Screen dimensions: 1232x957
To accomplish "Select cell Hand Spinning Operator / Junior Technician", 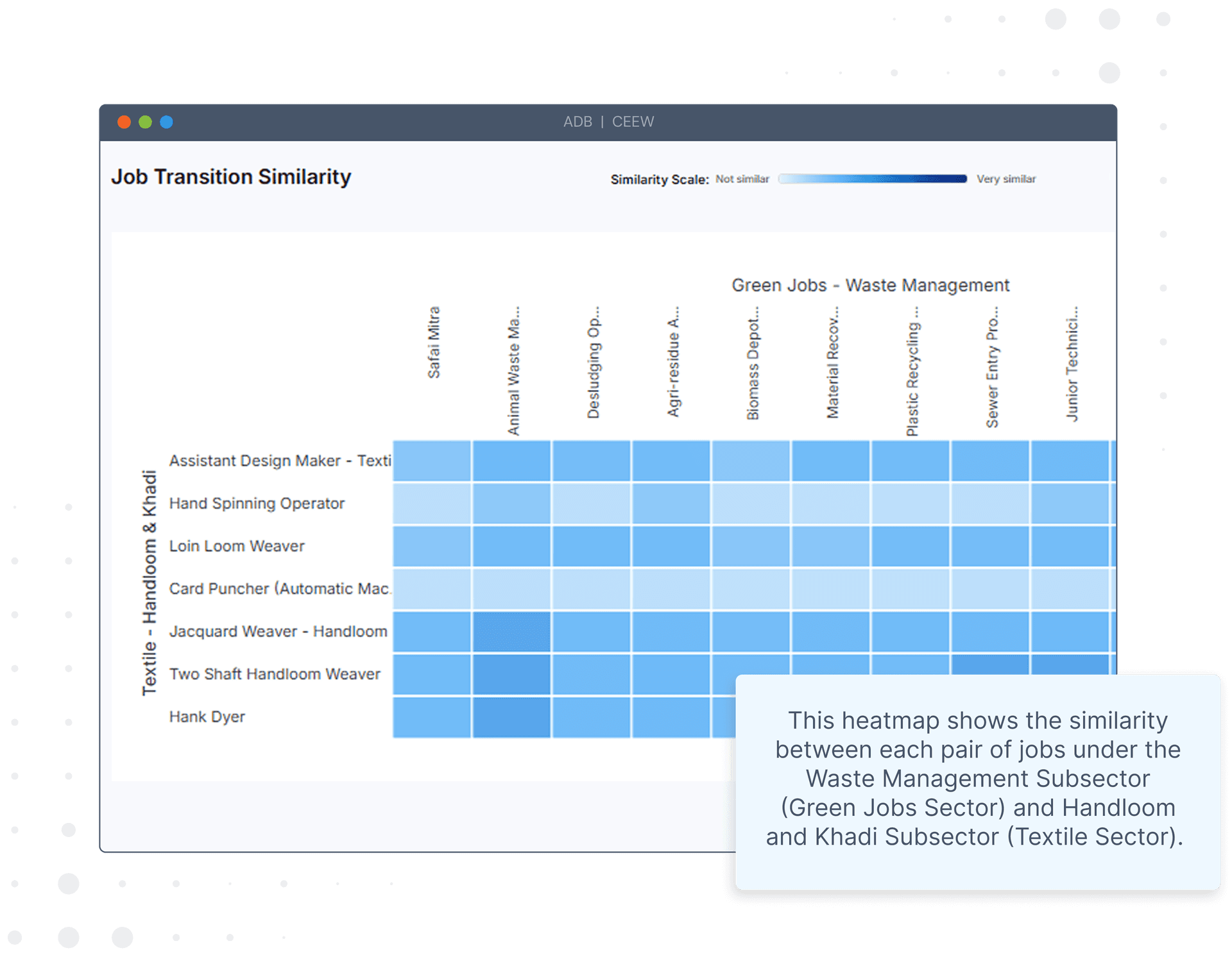I will click(x=1070, y=504).
